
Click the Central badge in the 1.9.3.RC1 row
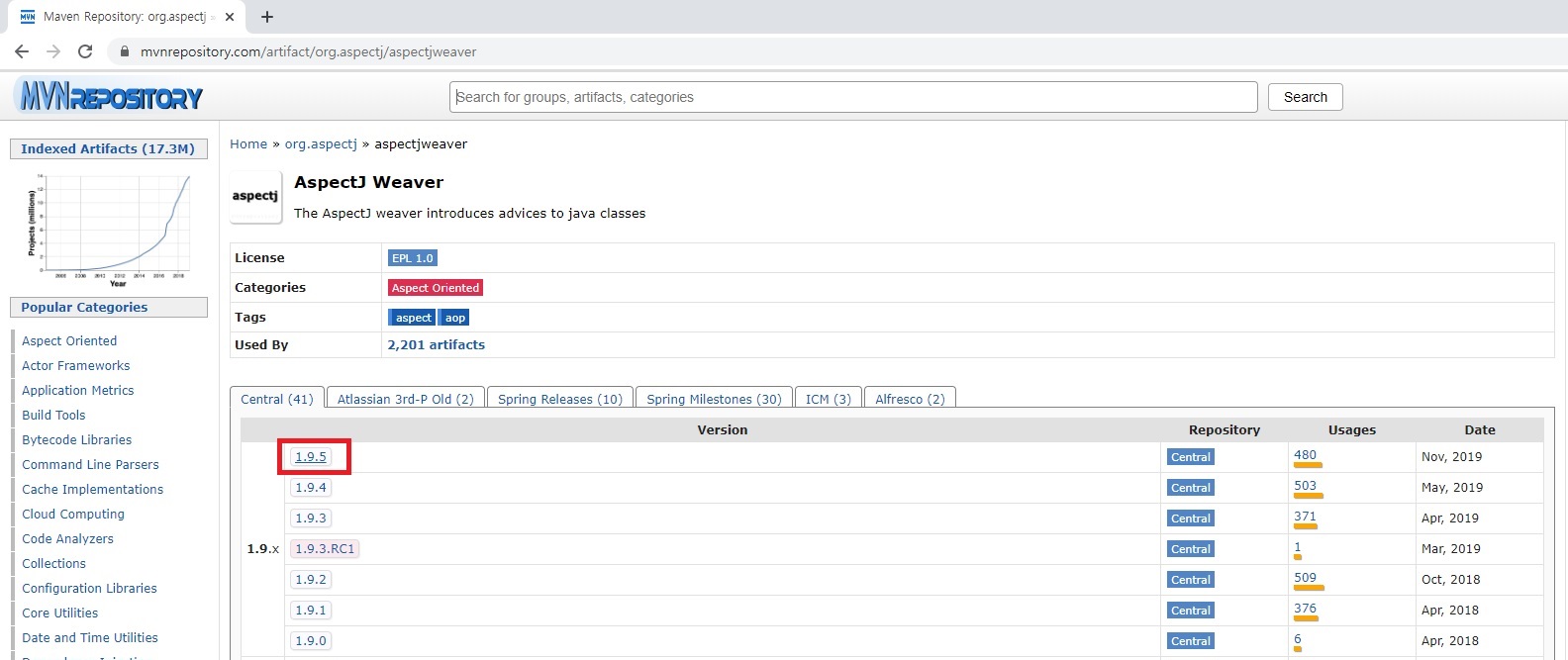(1190, 549)
